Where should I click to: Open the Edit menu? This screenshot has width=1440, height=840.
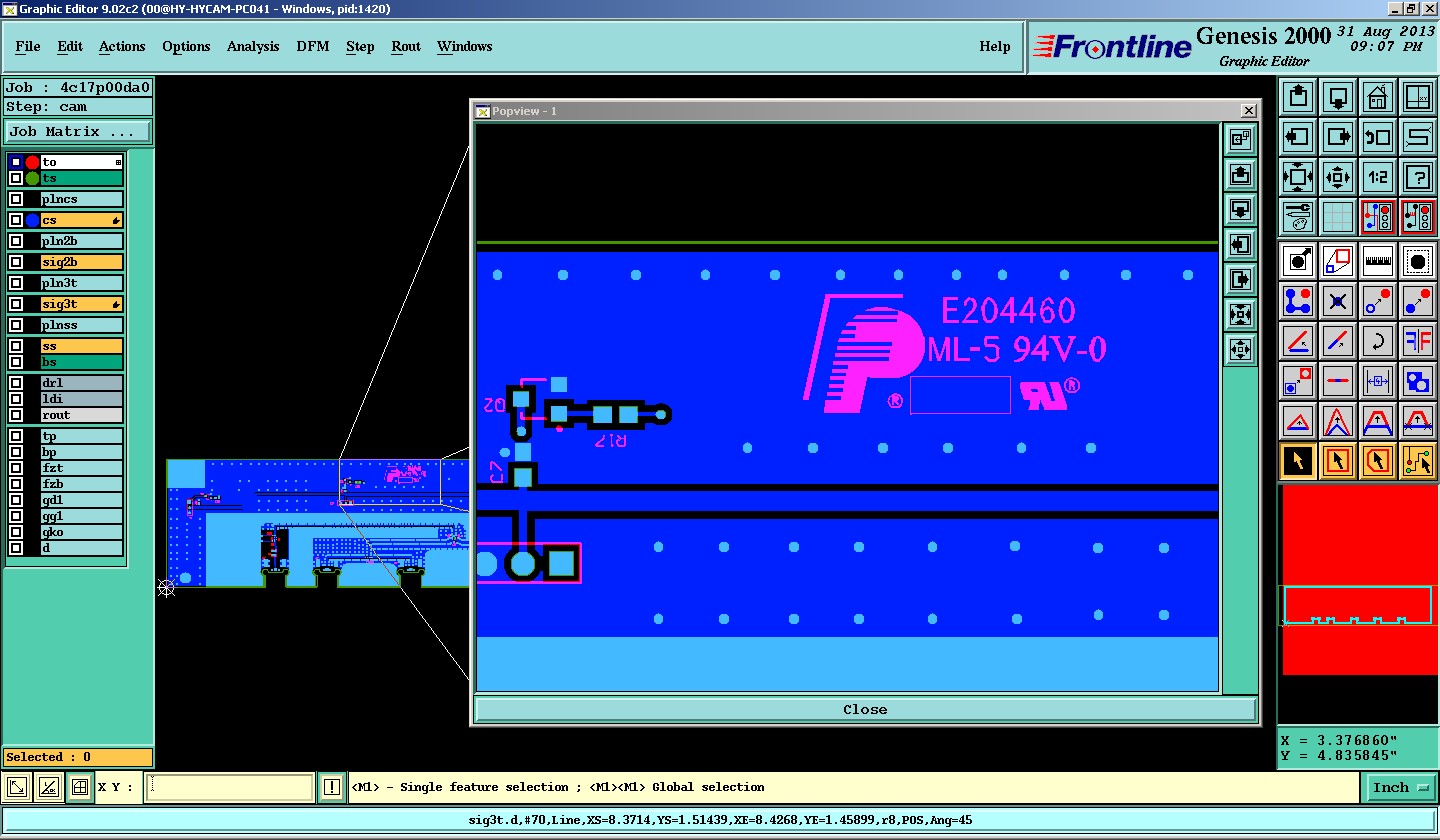click(x=70, y=46)
